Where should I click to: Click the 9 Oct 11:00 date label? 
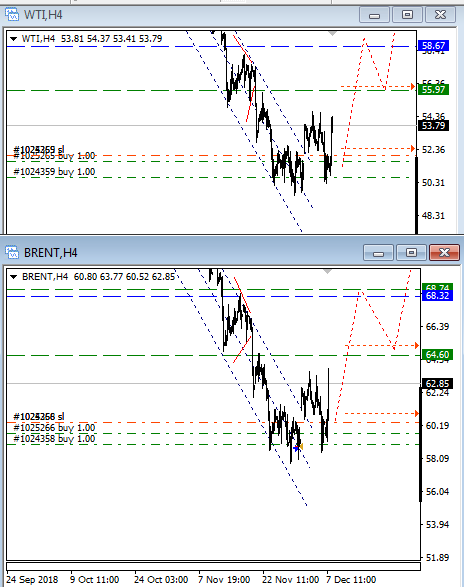coord(94,580)
